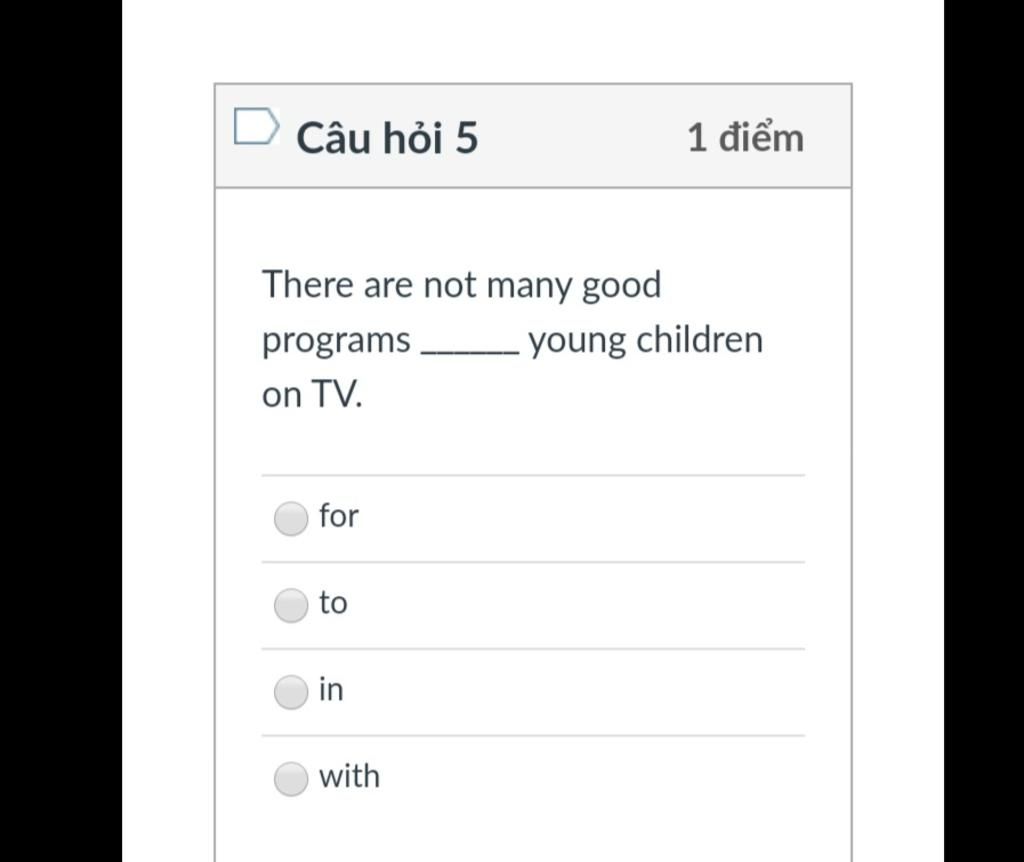Click the word "There" starting the question
The width and height of the screenshot is (1024, 862).
308,284
